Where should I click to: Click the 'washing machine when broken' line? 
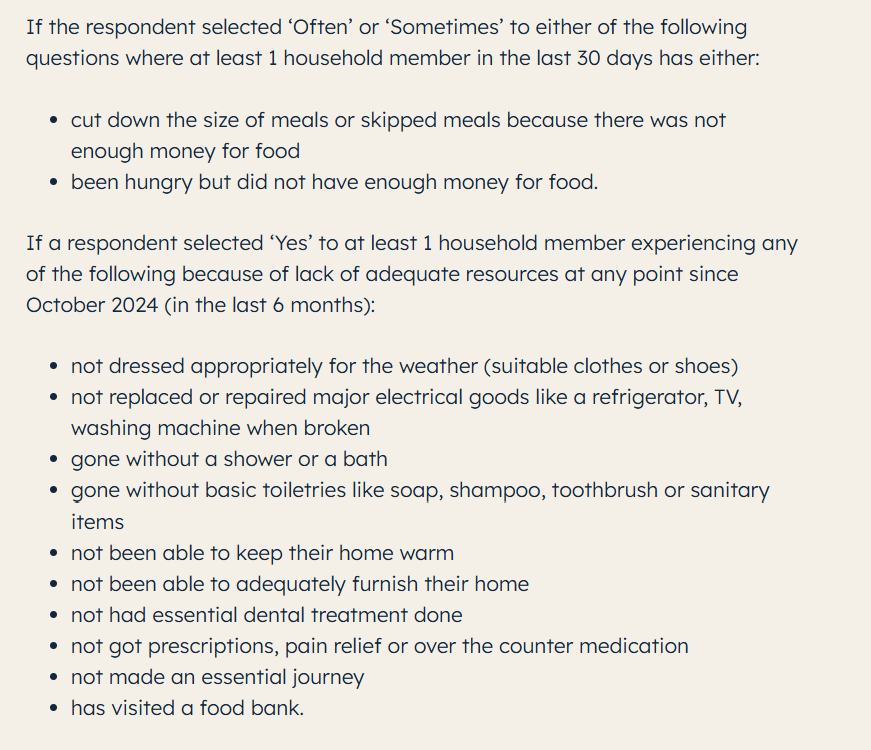tap(220, 428)
